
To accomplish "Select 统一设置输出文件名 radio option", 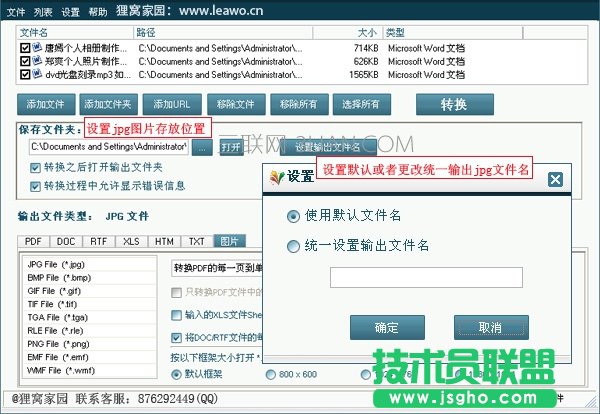I will tap(293, 246).
